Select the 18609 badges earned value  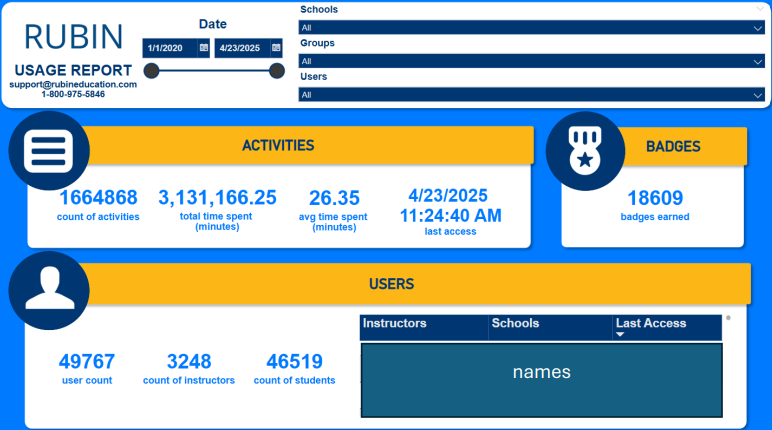(x=655, y=198)
